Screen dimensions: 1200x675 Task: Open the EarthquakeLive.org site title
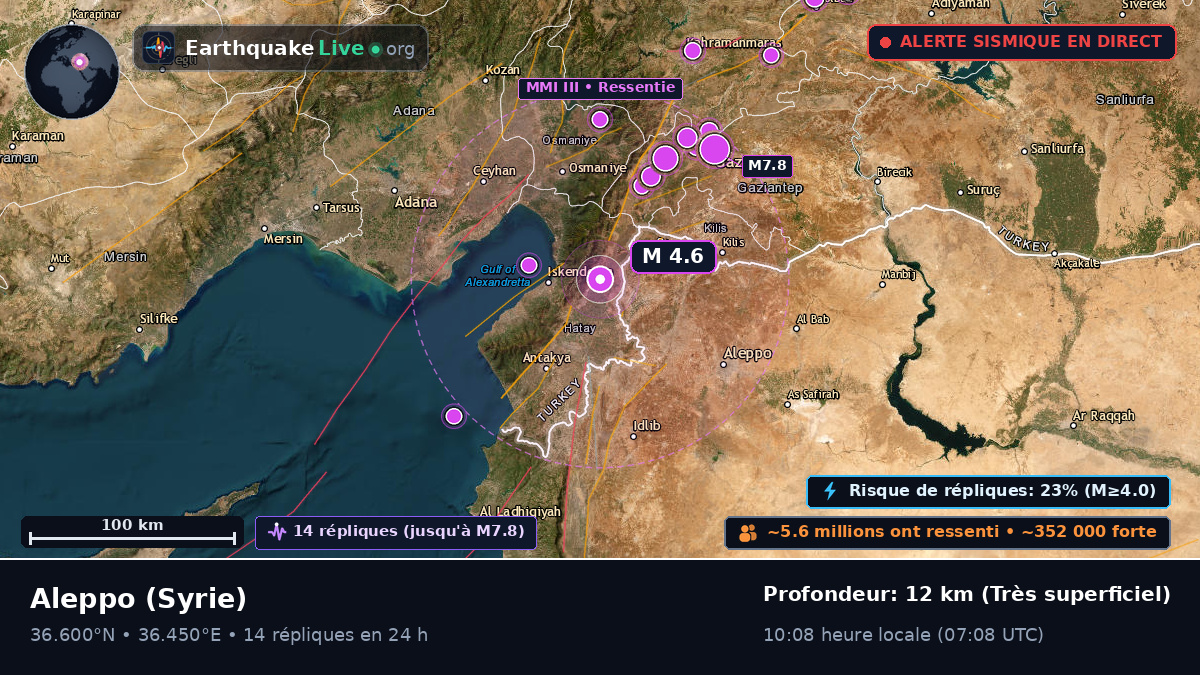click(299, 48)
